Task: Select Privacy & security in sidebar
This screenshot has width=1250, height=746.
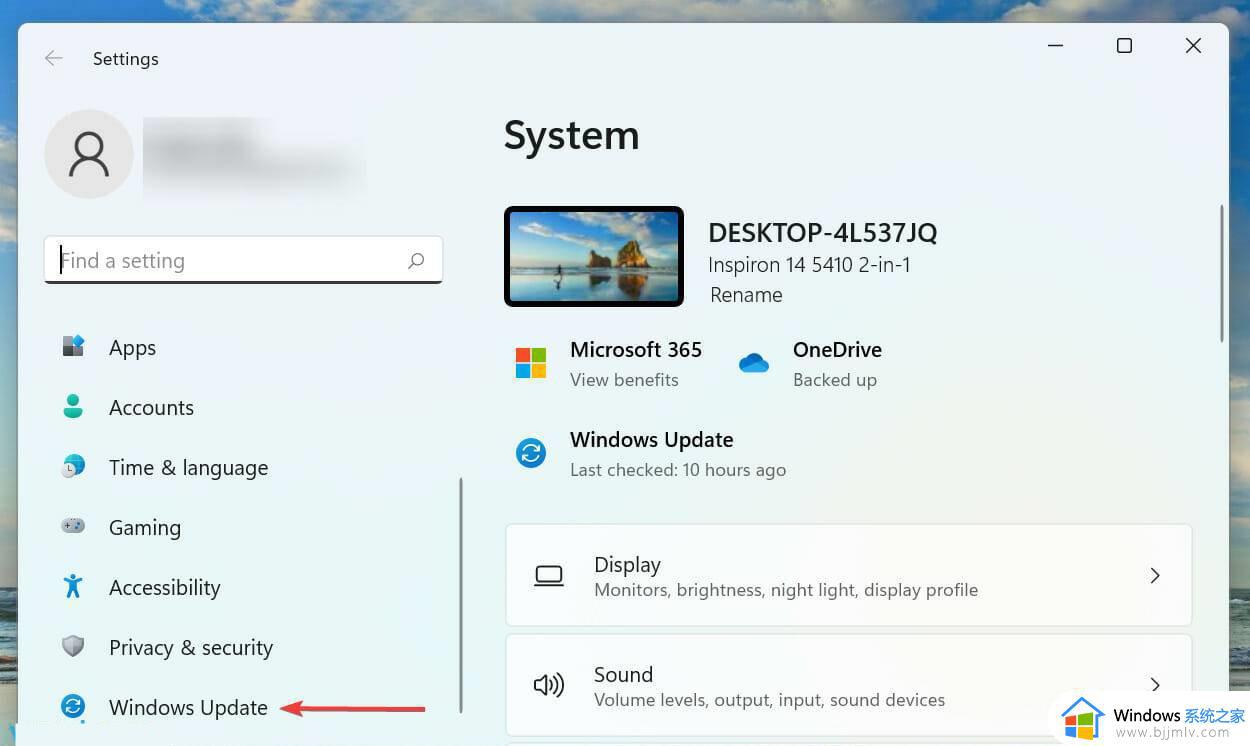Action: point(190,647)
